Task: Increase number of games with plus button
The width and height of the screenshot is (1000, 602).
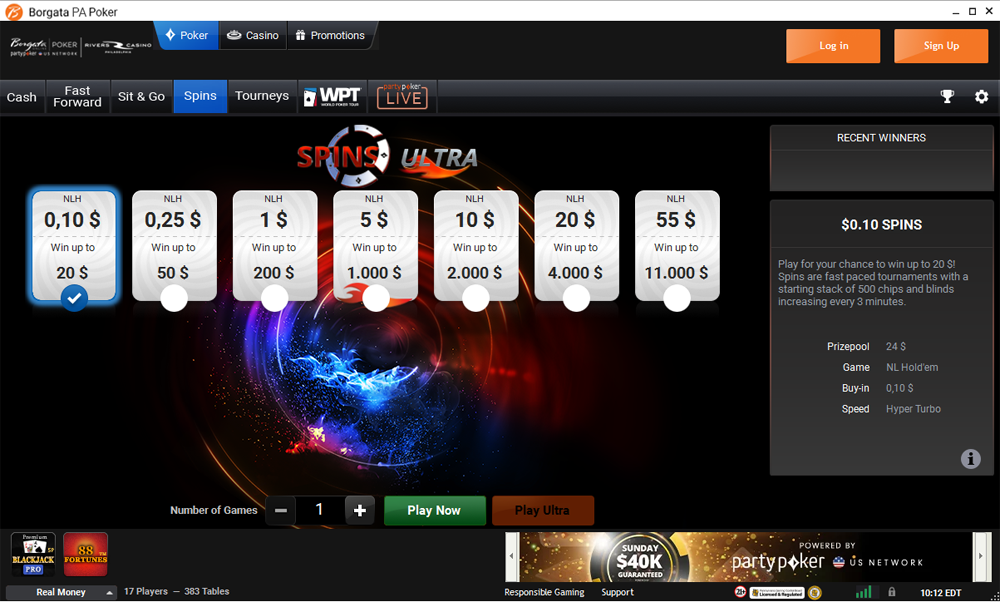Action: tap(360, 510)
